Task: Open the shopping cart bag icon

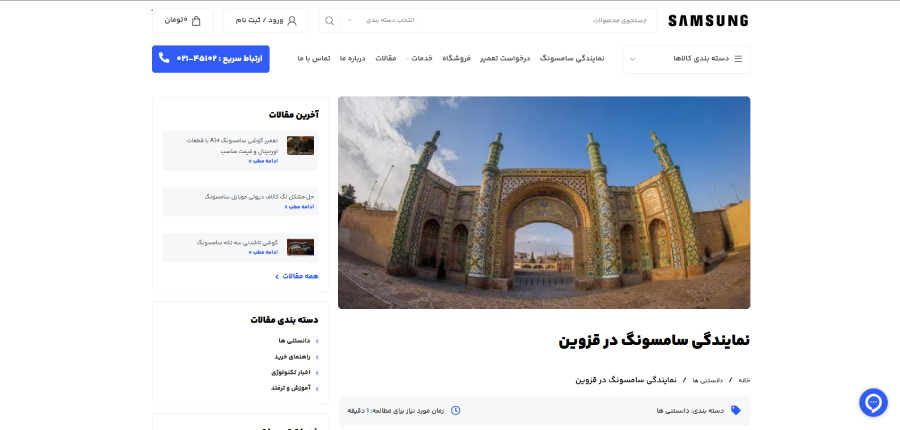Action: [x=196, y=21]
